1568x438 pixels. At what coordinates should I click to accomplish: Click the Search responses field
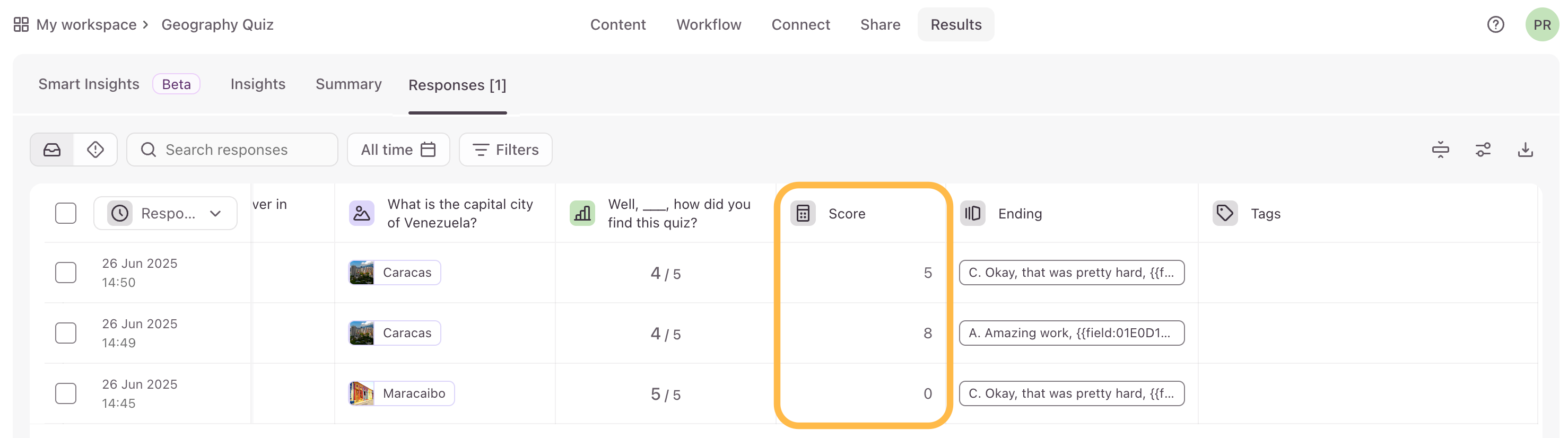[232, 150]
